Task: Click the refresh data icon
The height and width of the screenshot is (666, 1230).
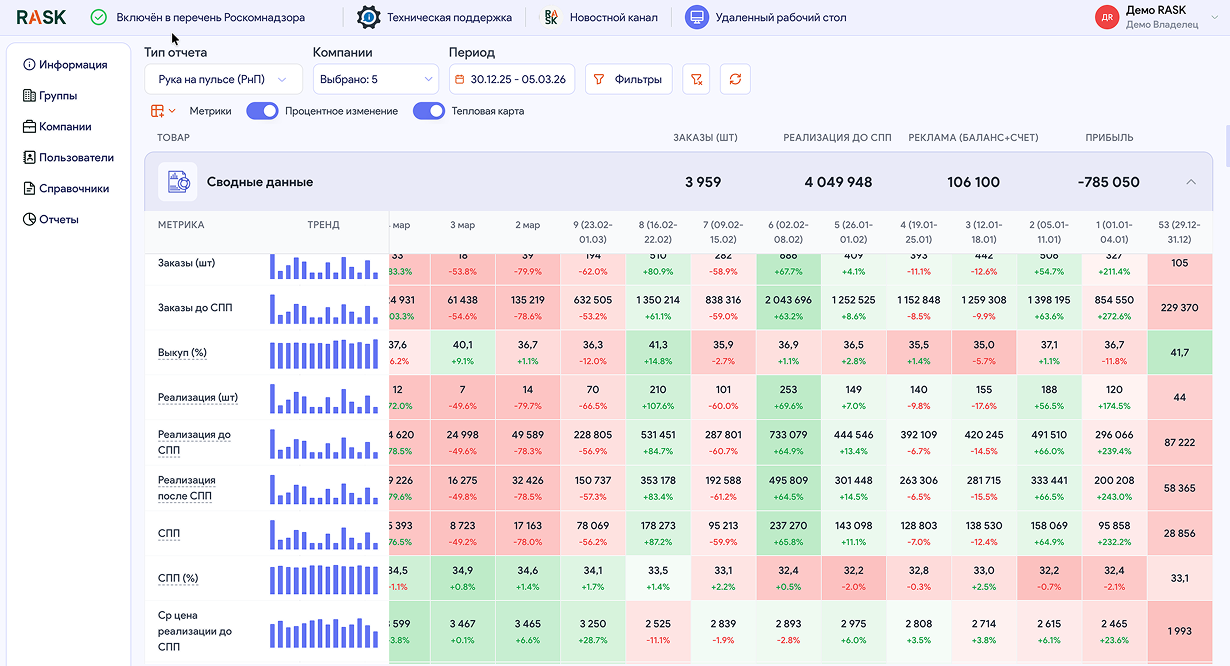Action: pyautogui.click(x=735, y=79)
